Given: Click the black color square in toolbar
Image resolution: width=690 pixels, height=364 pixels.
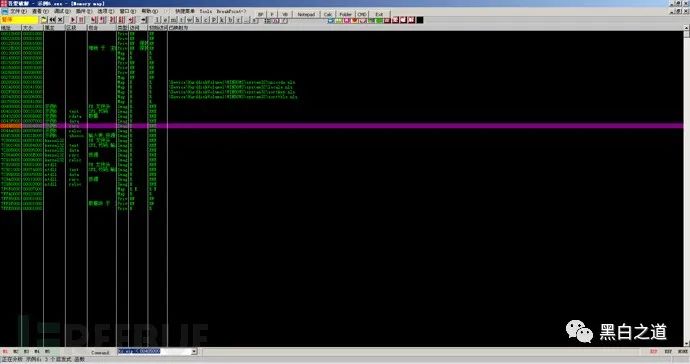Looking at the screenshot, I should click(420, 20).
